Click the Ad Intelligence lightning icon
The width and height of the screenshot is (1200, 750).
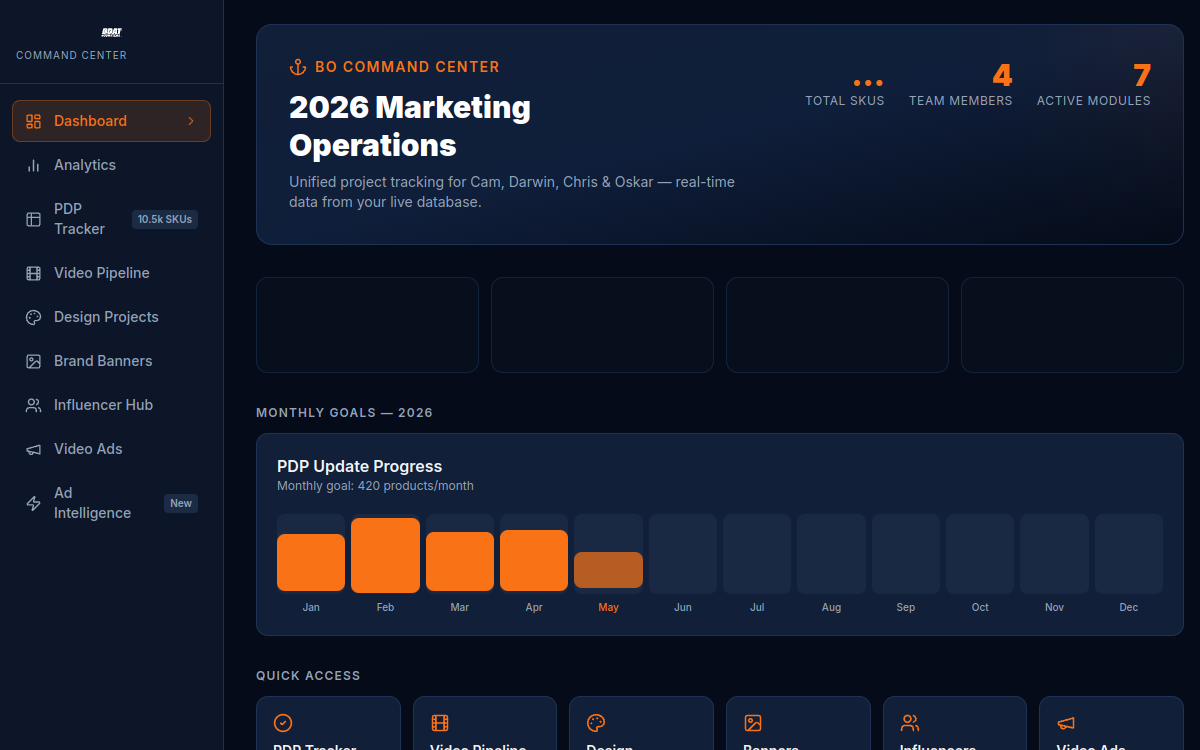33,503
